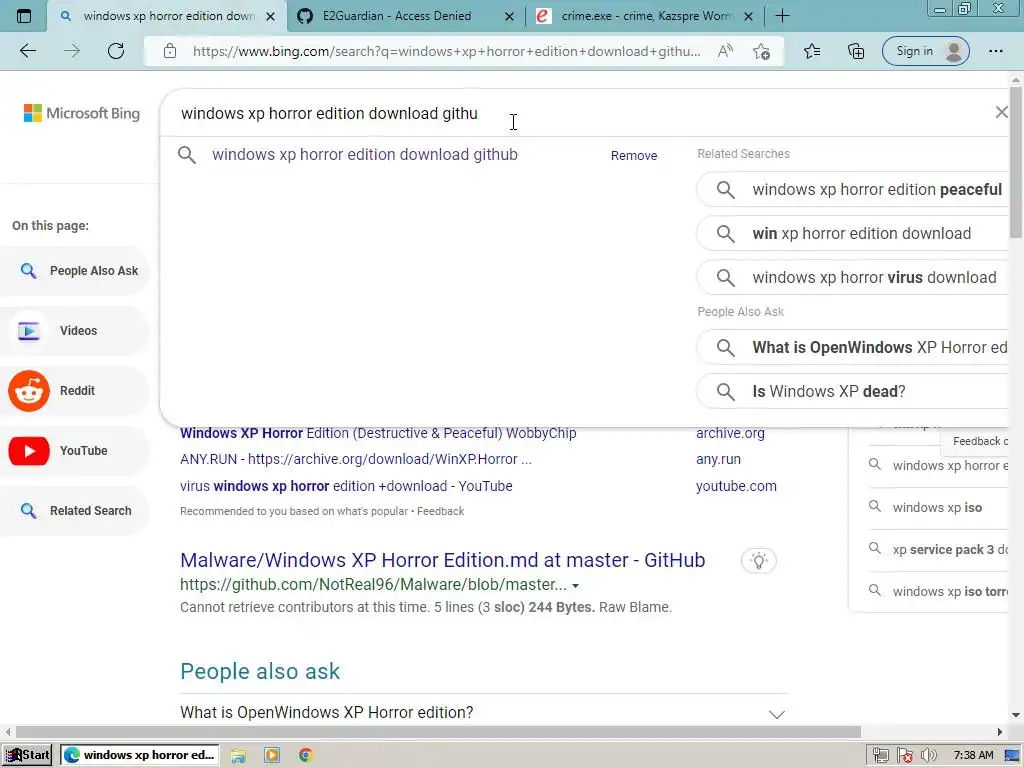Click taskbar button windows xp horror ed...
The height and width of the screenshot is (768, 1024).
coord(140,755)
